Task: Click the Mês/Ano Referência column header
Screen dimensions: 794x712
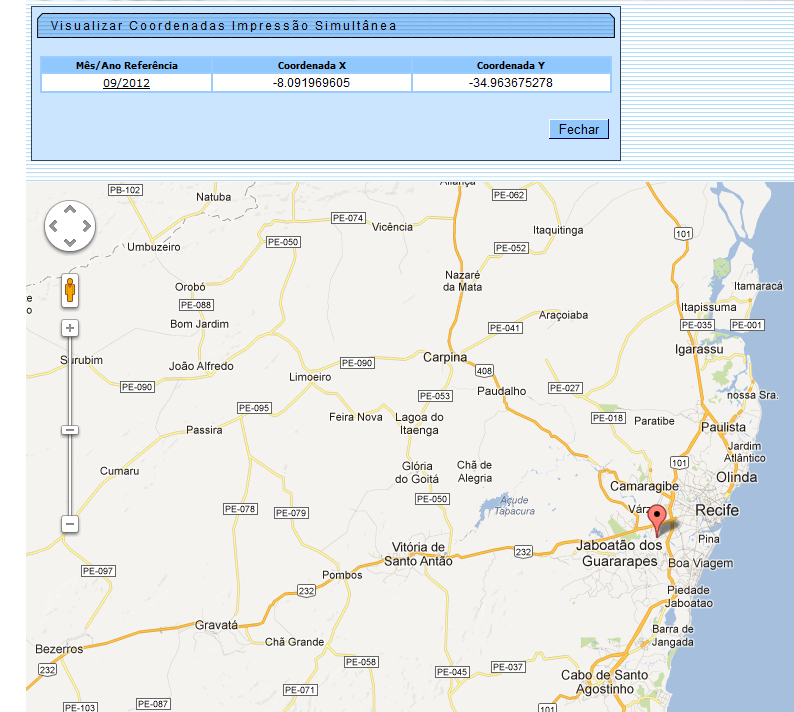Action: click(x=127, y=65)
